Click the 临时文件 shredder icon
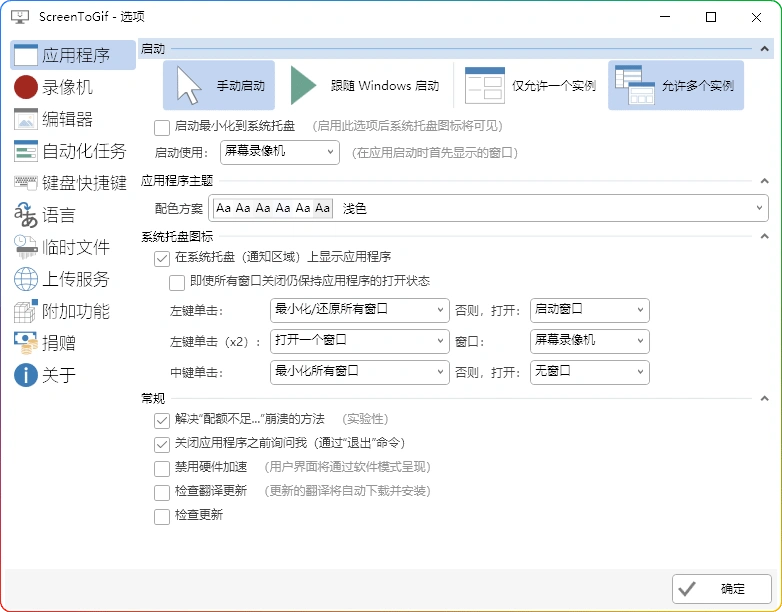Viewport: 782px width, 612px height. point(25,247)
